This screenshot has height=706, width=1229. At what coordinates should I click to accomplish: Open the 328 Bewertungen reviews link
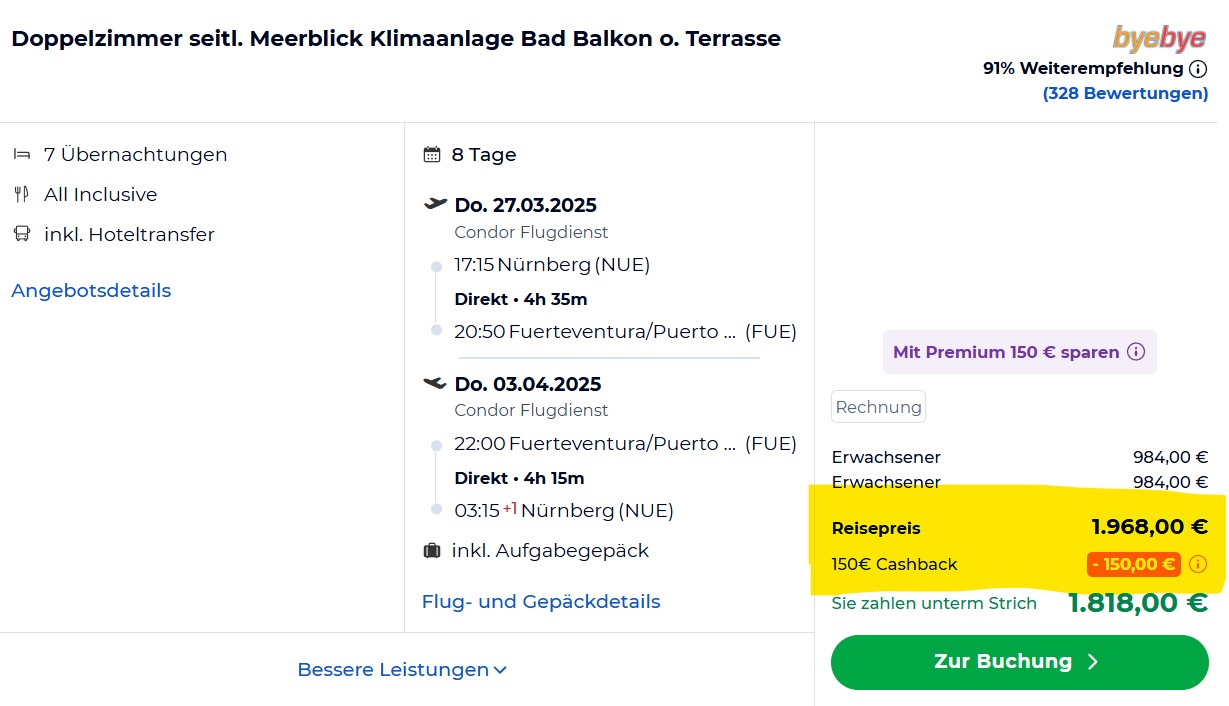click(1125, 93)
